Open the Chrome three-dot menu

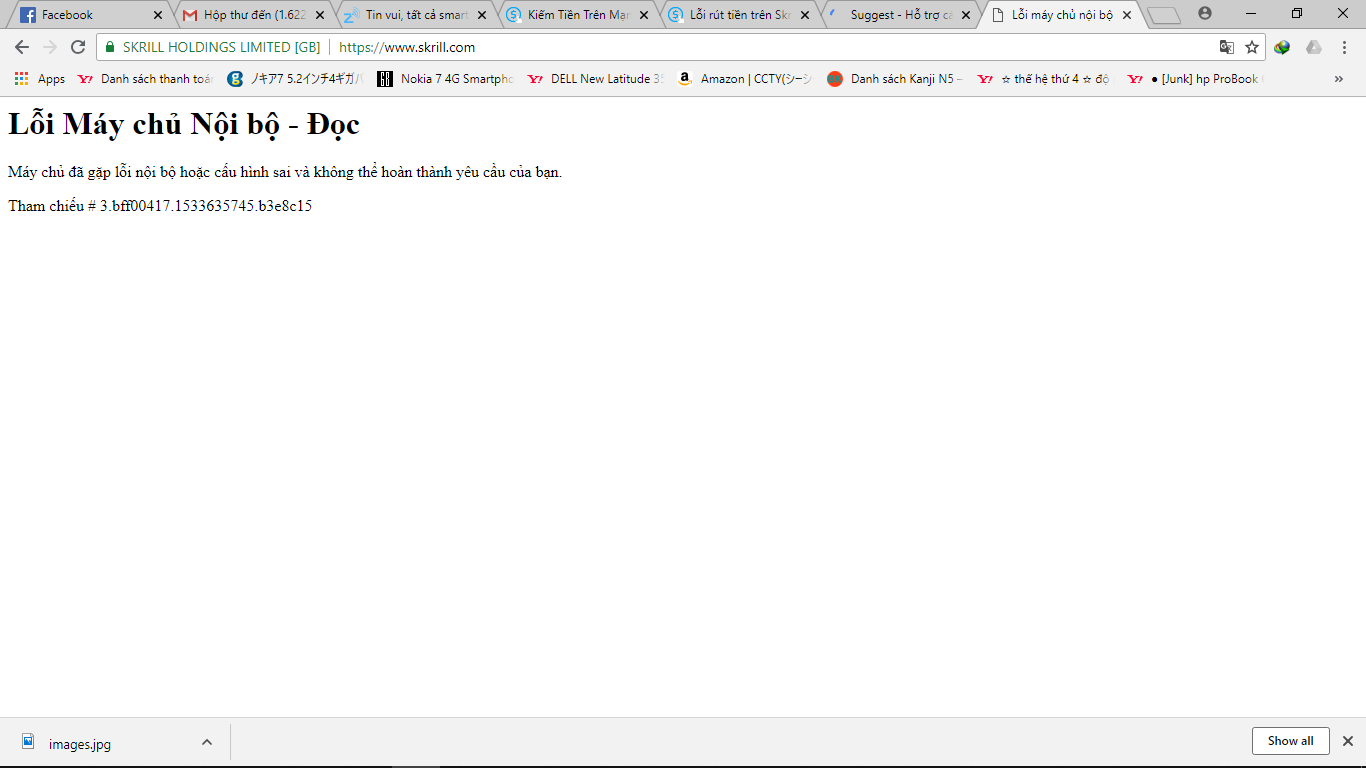[1344, 47]
